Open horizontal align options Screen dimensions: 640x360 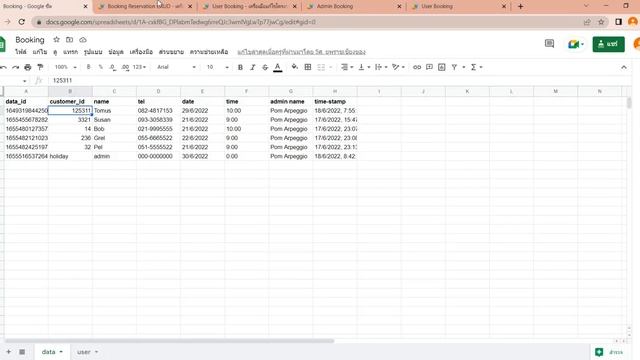(347, 67)
